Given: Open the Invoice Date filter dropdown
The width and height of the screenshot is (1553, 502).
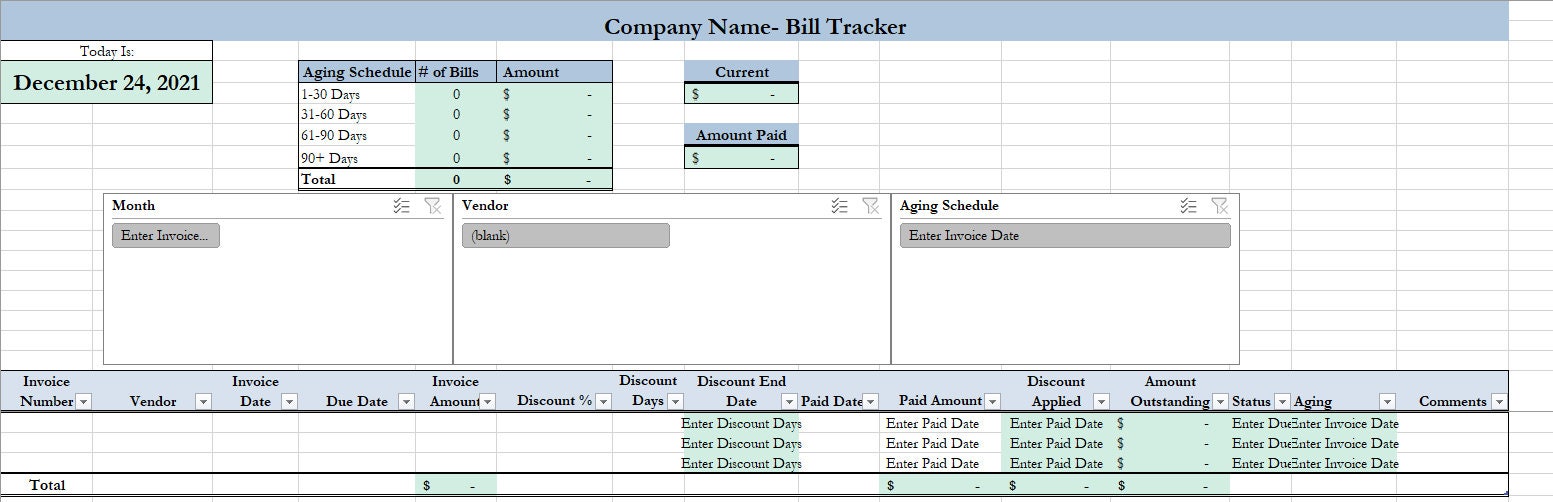Looking at the screenshot, I should click(289, 402).
